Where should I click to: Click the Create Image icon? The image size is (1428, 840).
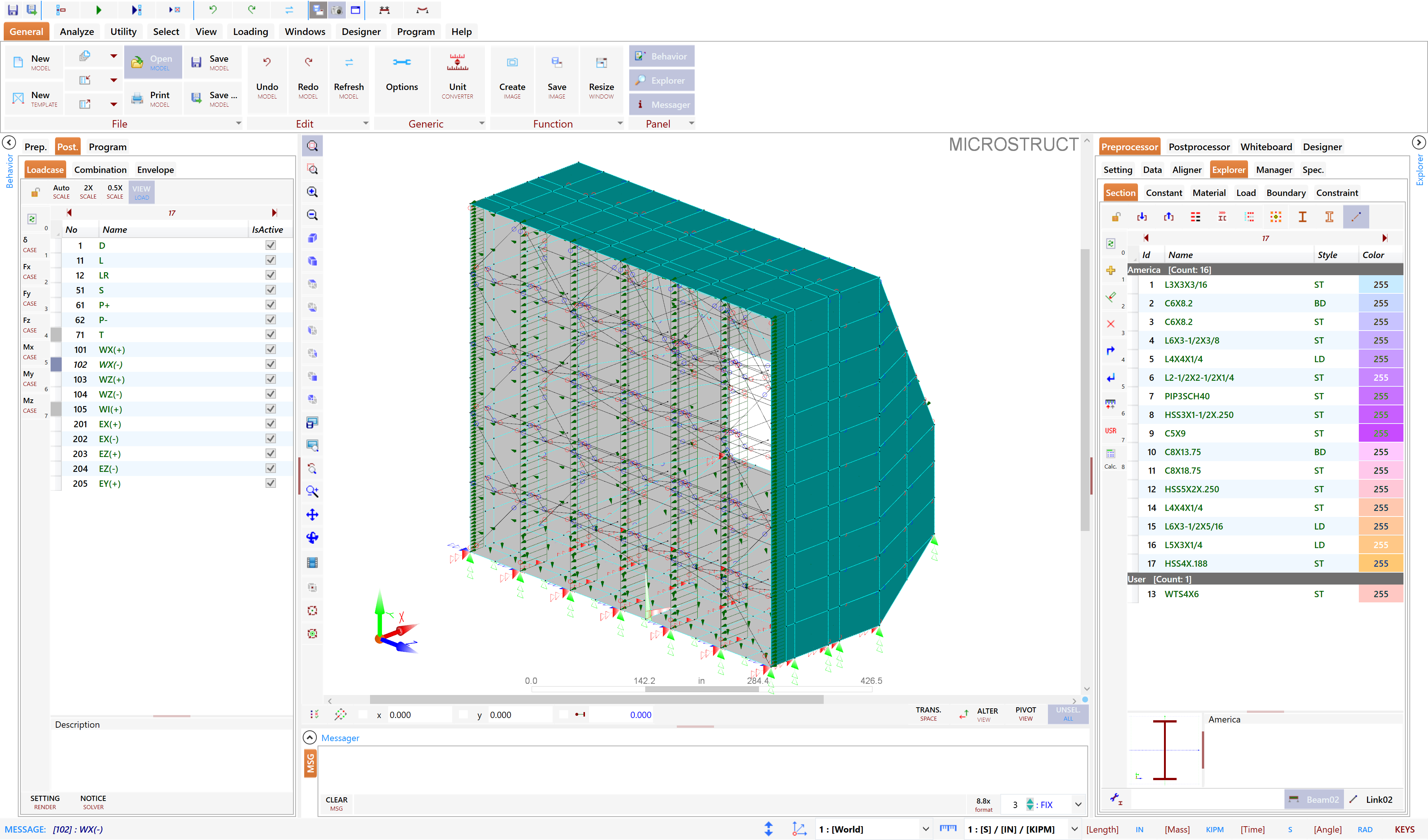(x=512, y=62)
